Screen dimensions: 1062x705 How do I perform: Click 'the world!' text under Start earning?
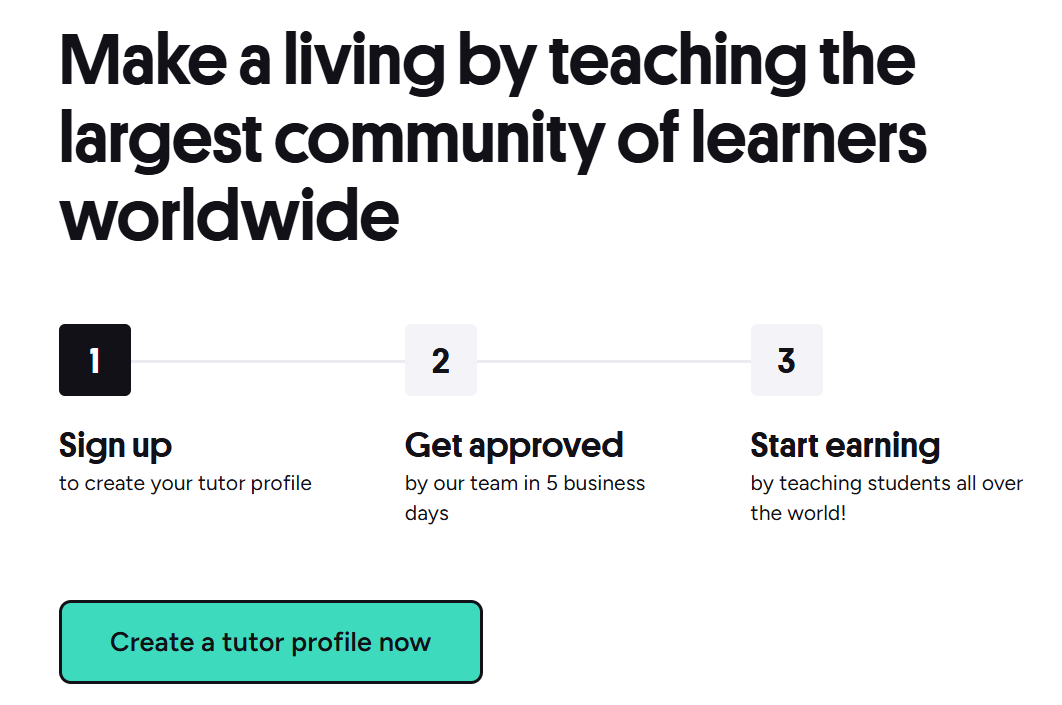click(x=798, y=513)
